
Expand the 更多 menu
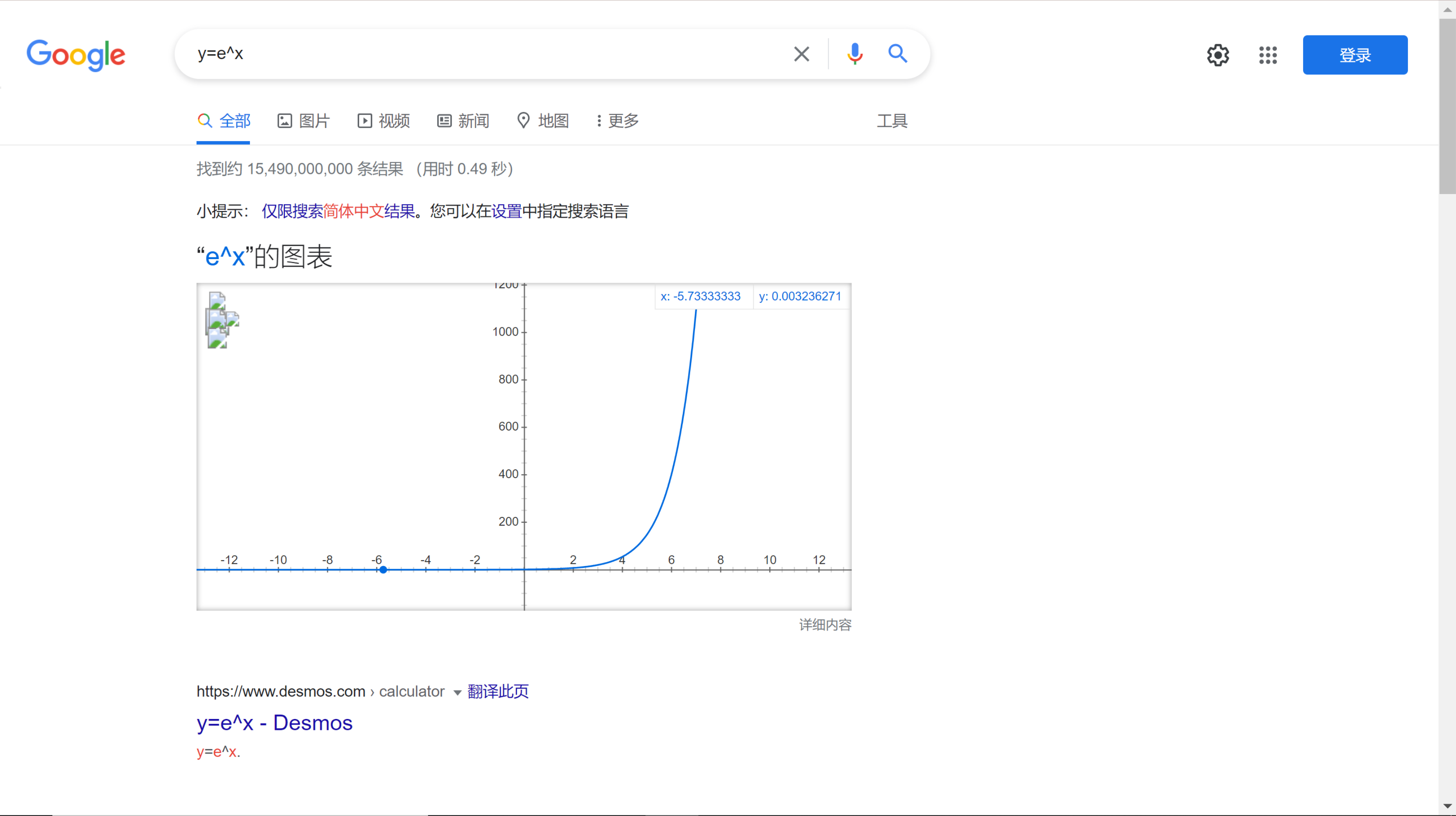[x=618, y=121]
